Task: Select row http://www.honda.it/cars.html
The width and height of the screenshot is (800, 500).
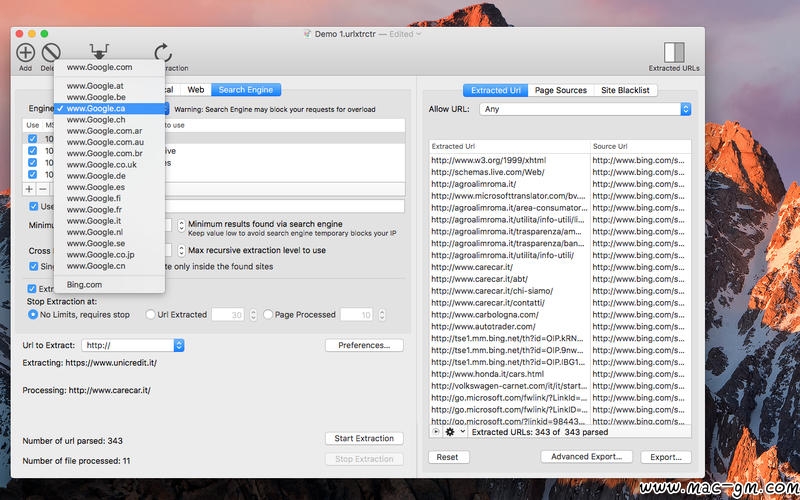Action: click(x=560, y=374)
